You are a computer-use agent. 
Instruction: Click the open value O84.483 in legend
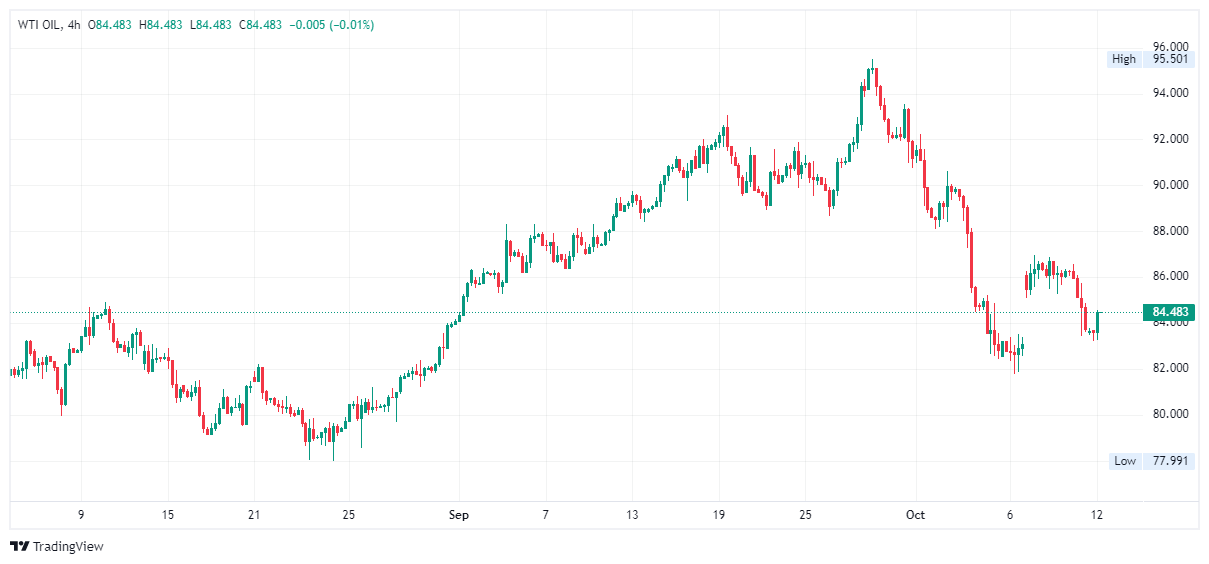click(113, 25)
